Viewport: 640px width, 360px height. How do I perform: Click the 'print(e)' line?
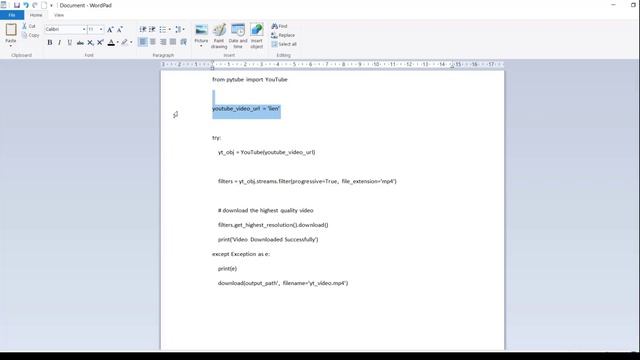point(227,269)
